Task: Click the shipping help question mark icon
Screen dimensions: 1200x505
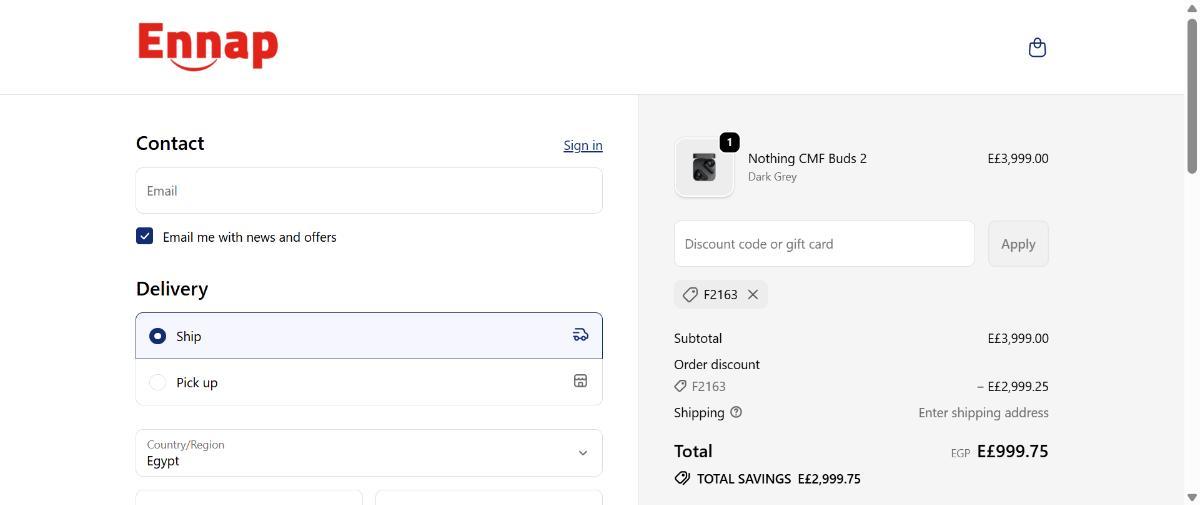Action: click(x=736, y=412)
